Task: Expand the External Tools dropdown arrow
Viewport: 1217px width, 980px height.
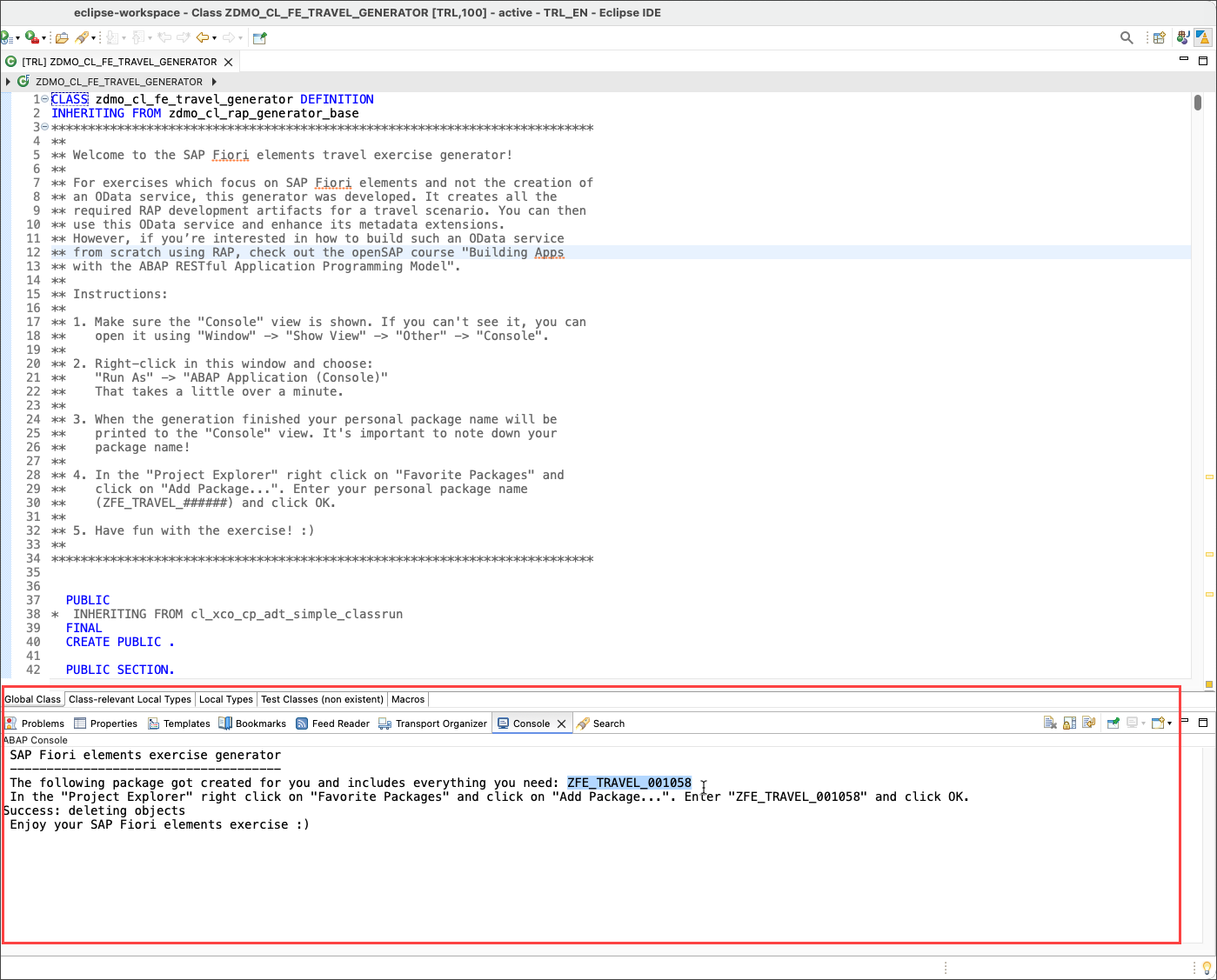Action: pyautogui.click(x=44, y=38)
